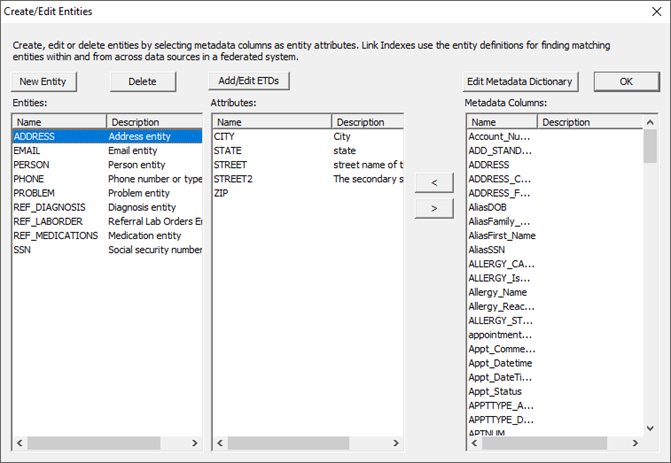Select the STREET attribute
The image size is (671, 463).
[308, 165]
